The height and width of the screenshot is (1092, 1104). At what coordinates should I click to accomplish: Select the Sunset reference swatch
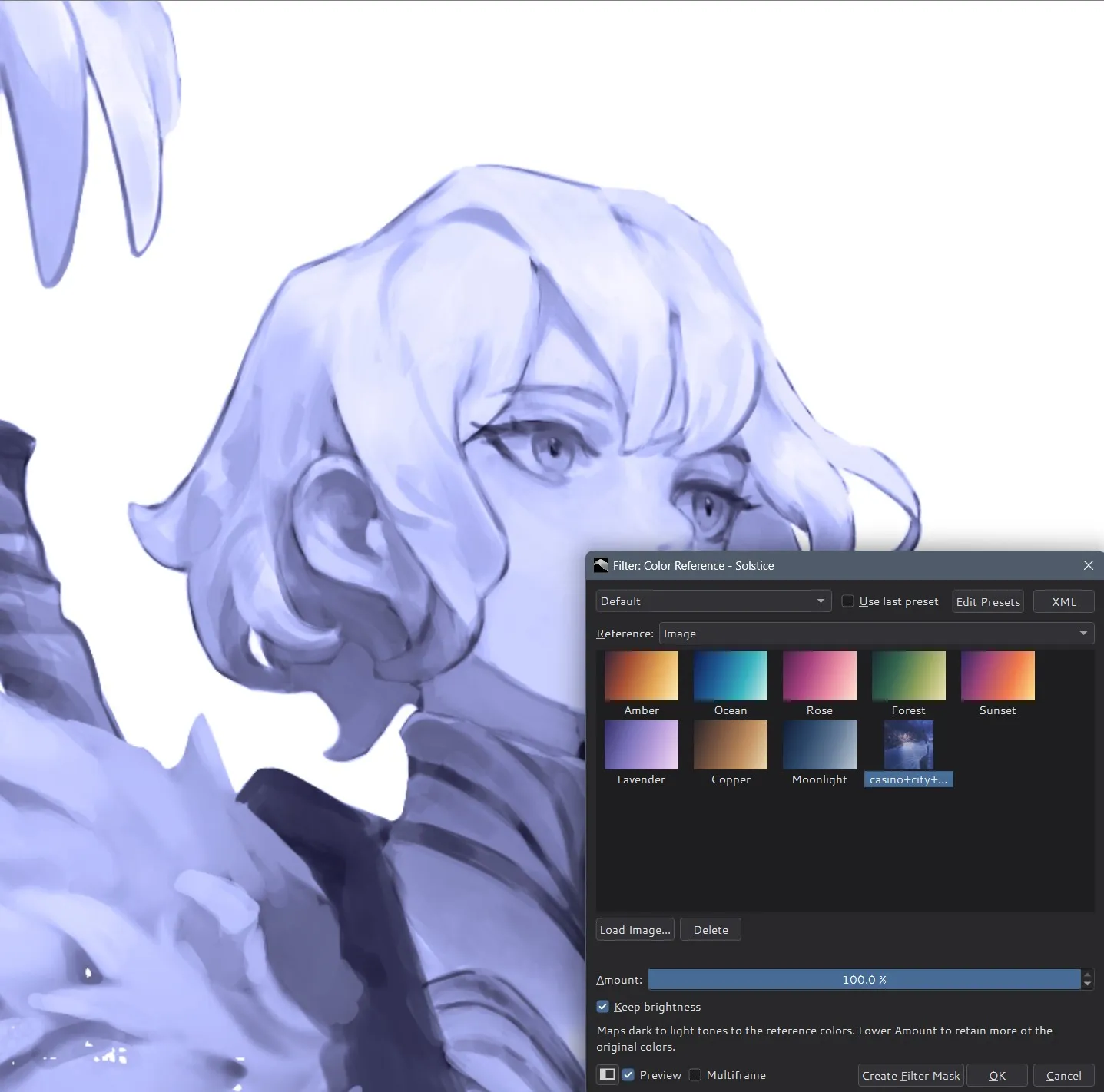tap(998, 677)
